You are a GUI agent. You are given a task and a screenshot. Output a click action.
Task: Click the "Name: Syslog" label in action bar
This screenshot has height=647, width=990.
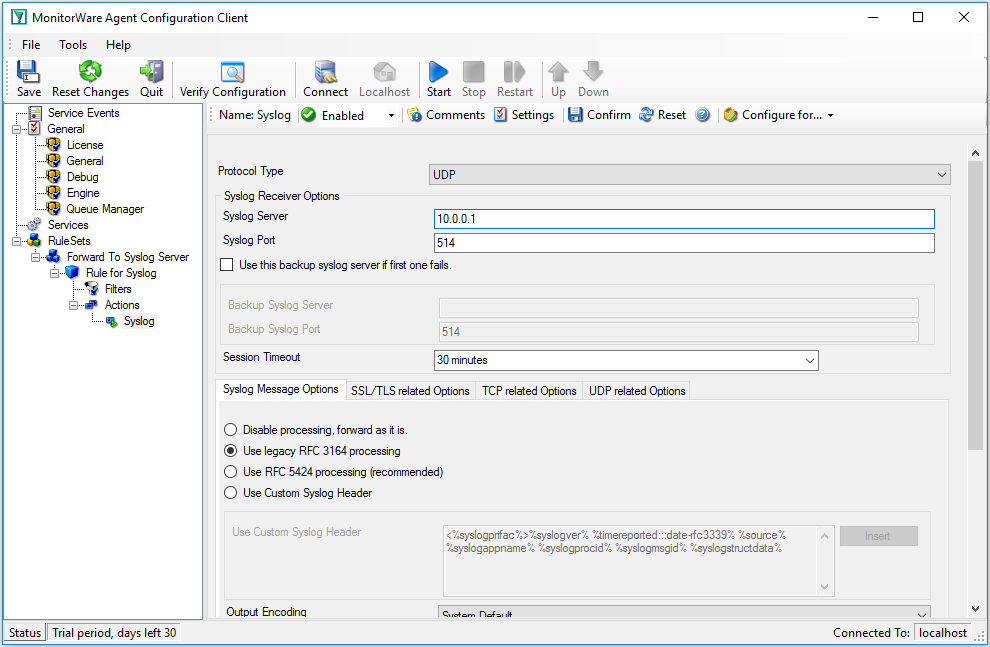(x=254, y=115)
